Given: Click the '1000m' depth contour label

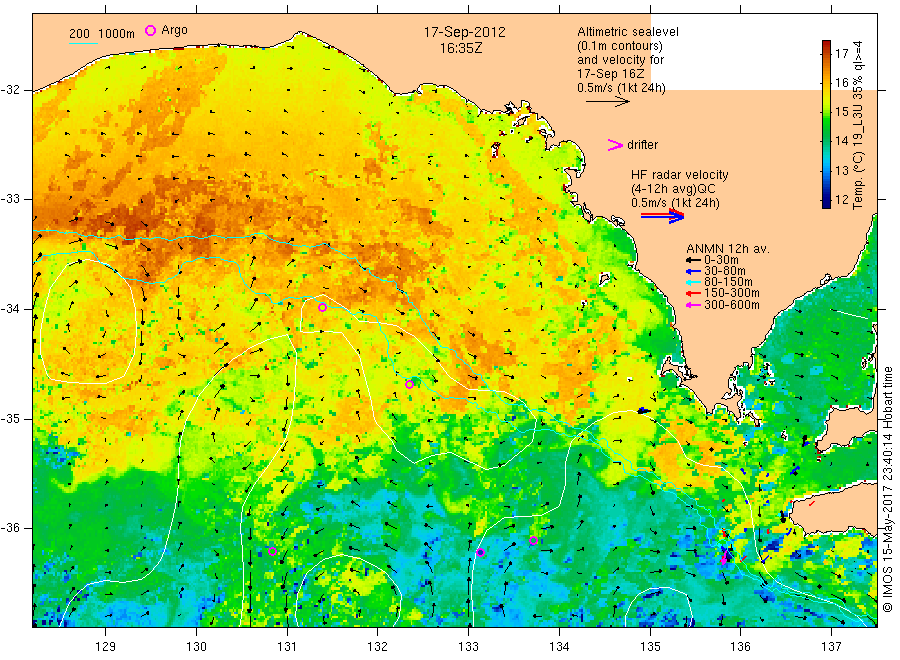Looking at the screenshot, I should click(x=117, y=34).
